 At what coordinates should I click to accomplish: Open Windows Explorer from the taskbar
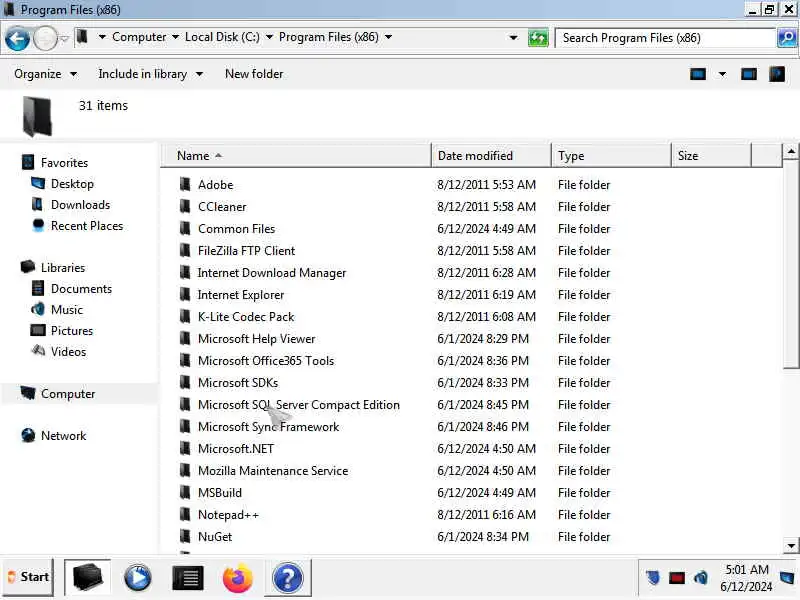point(87,578)
